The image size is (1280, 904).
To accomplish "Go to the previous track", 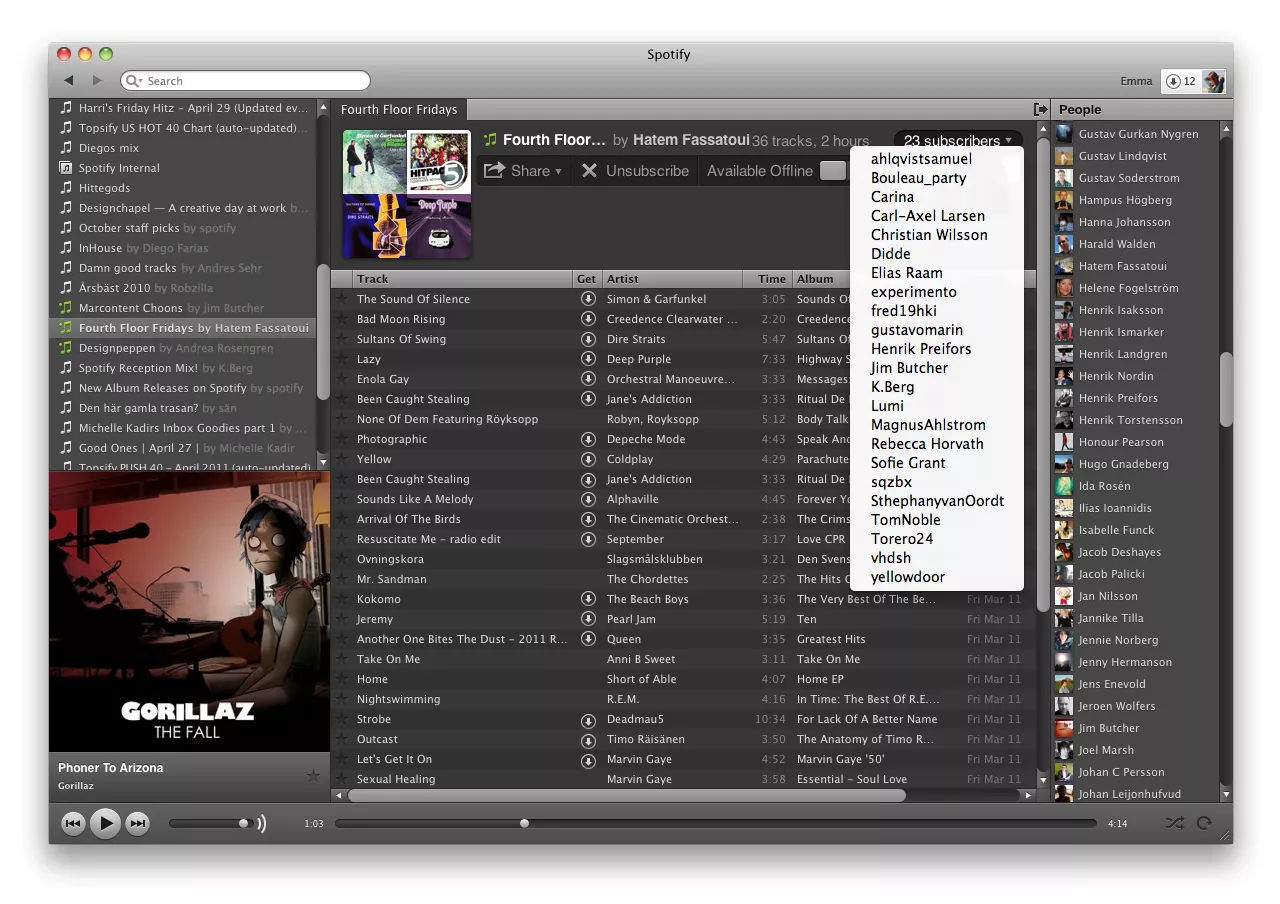I will [73, 823].
